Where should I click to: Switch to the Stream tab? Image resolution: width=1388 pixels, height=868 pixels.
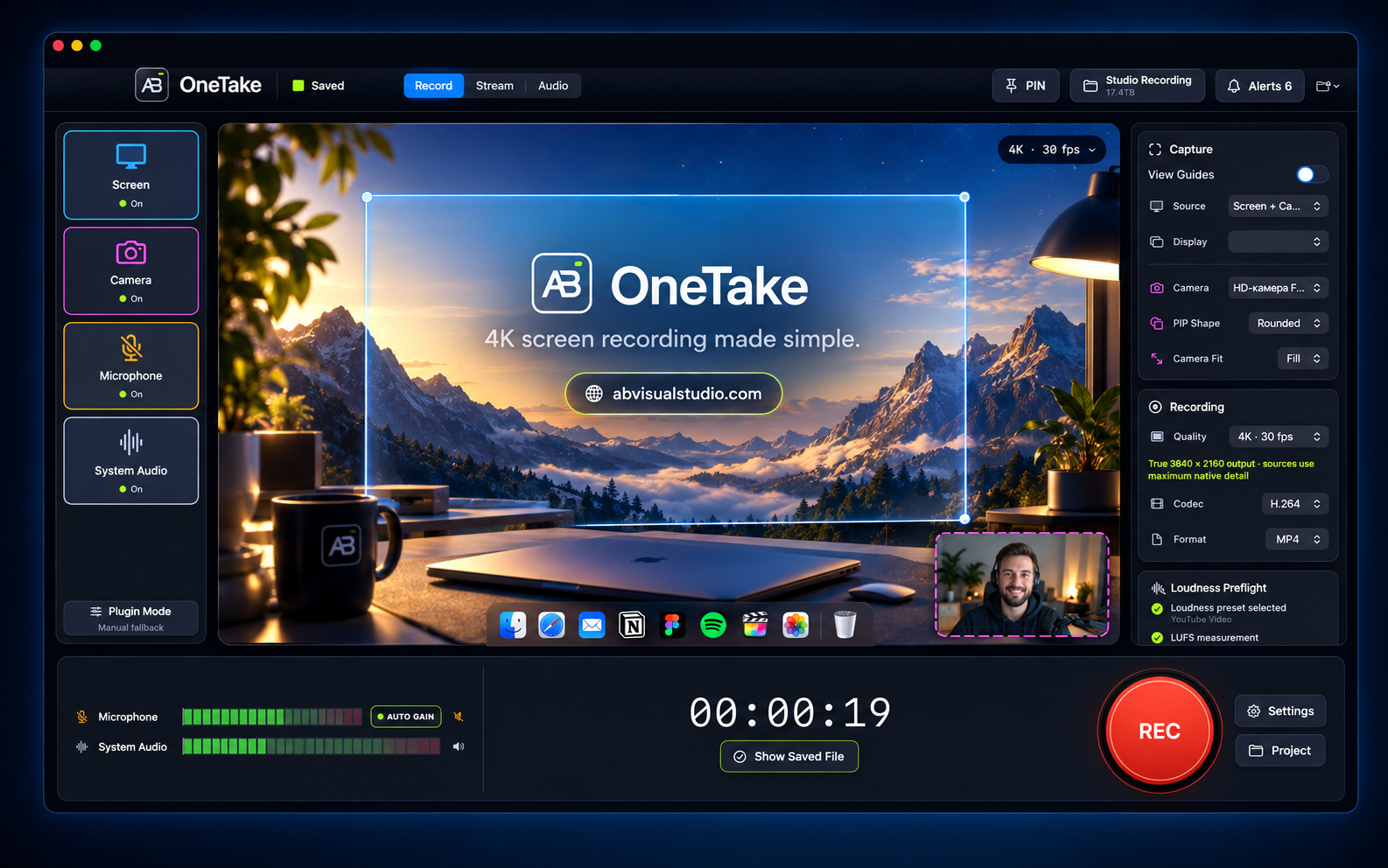pyautogui.click(x=494, y=86)
